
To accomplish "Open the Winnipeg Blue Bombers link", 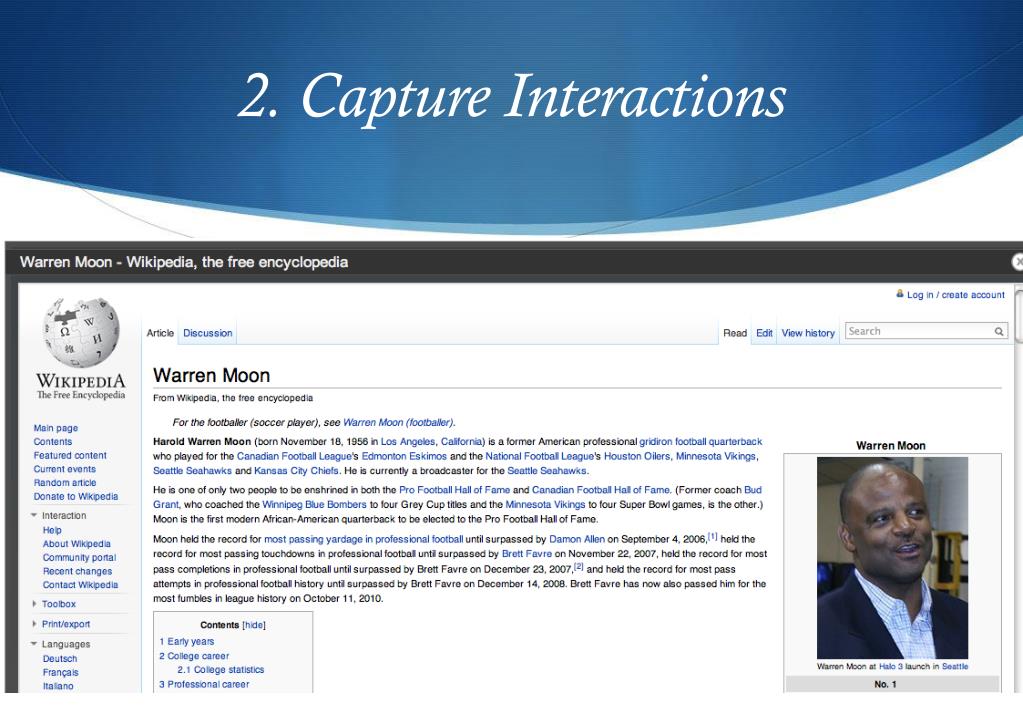I will (314, 504).
